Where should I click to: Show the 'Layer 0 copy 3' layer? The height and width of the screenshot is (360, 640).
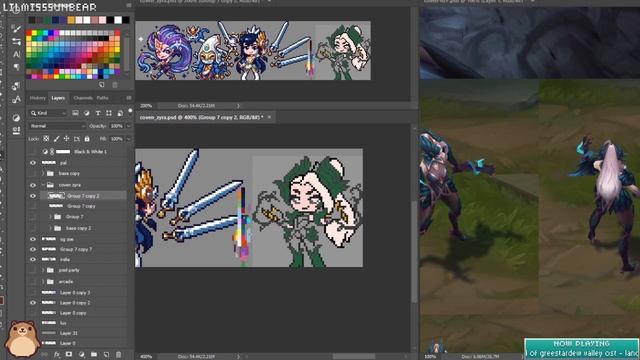point(33,292)
